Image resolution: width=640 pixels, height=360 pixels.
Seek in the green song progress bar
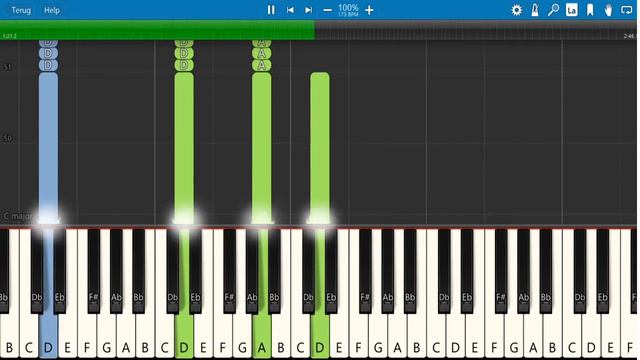[x=157, y=30]
